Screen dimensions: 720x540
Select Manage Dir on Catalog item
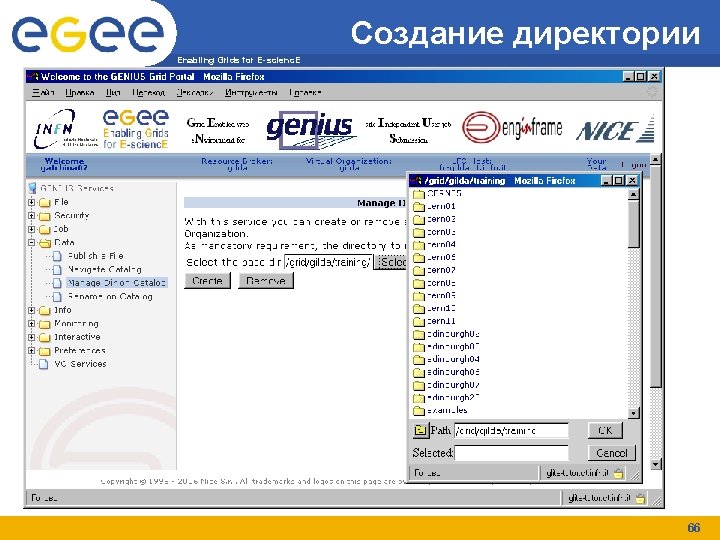[117, 283]
